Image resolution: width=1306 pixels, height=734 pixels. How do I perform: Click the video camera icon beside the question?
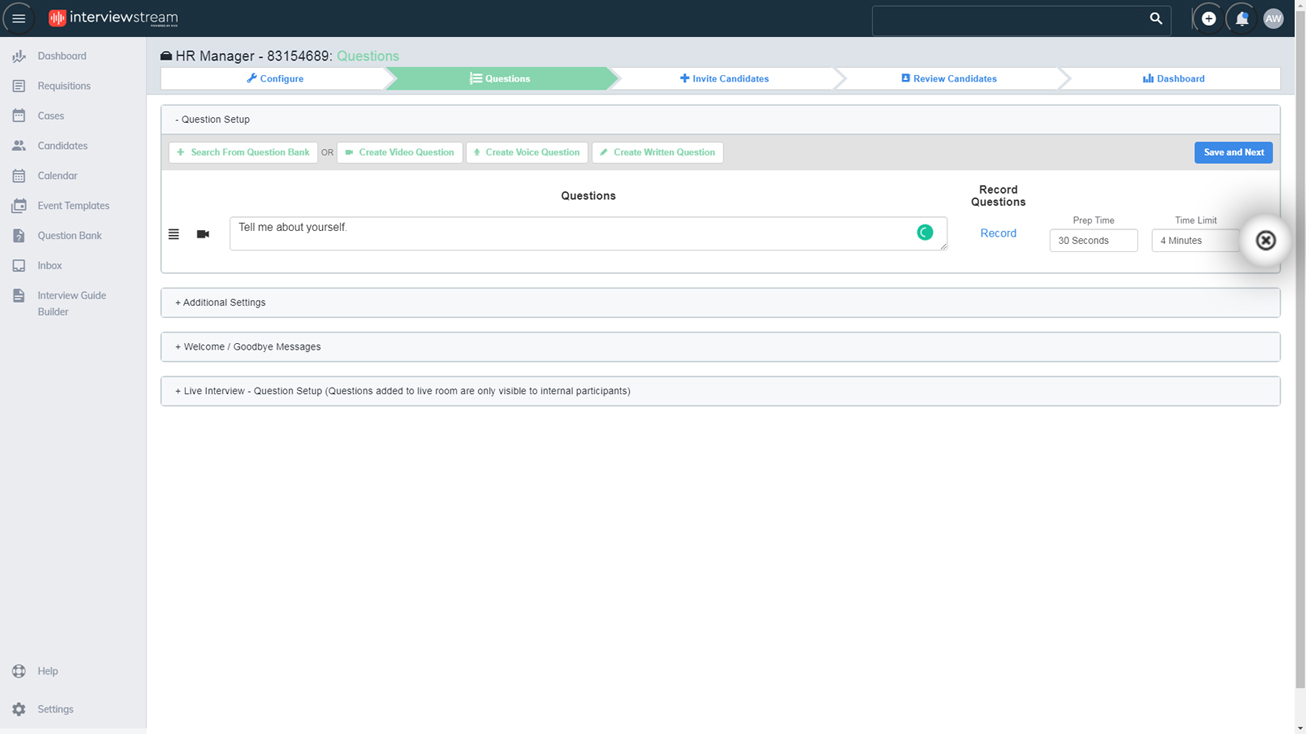point(203,233)
